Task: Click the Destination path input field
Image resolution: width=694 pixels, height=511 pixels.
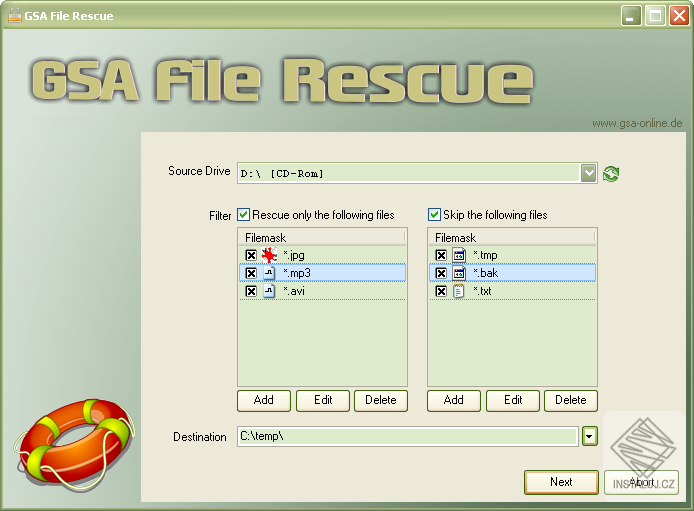Action: (x=408, y=436)
